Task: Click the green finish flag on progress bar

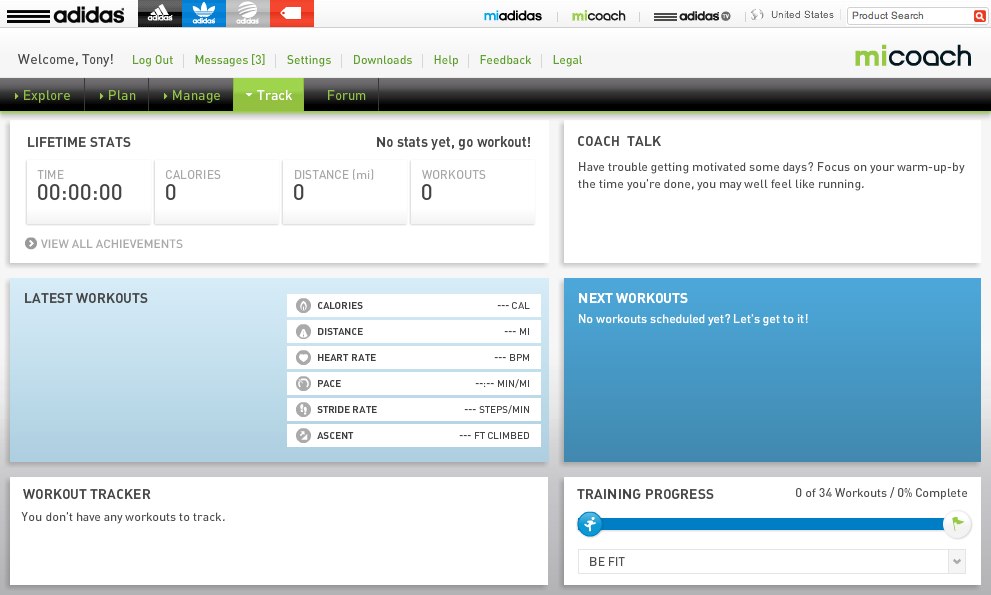Action: coord(957,524)
